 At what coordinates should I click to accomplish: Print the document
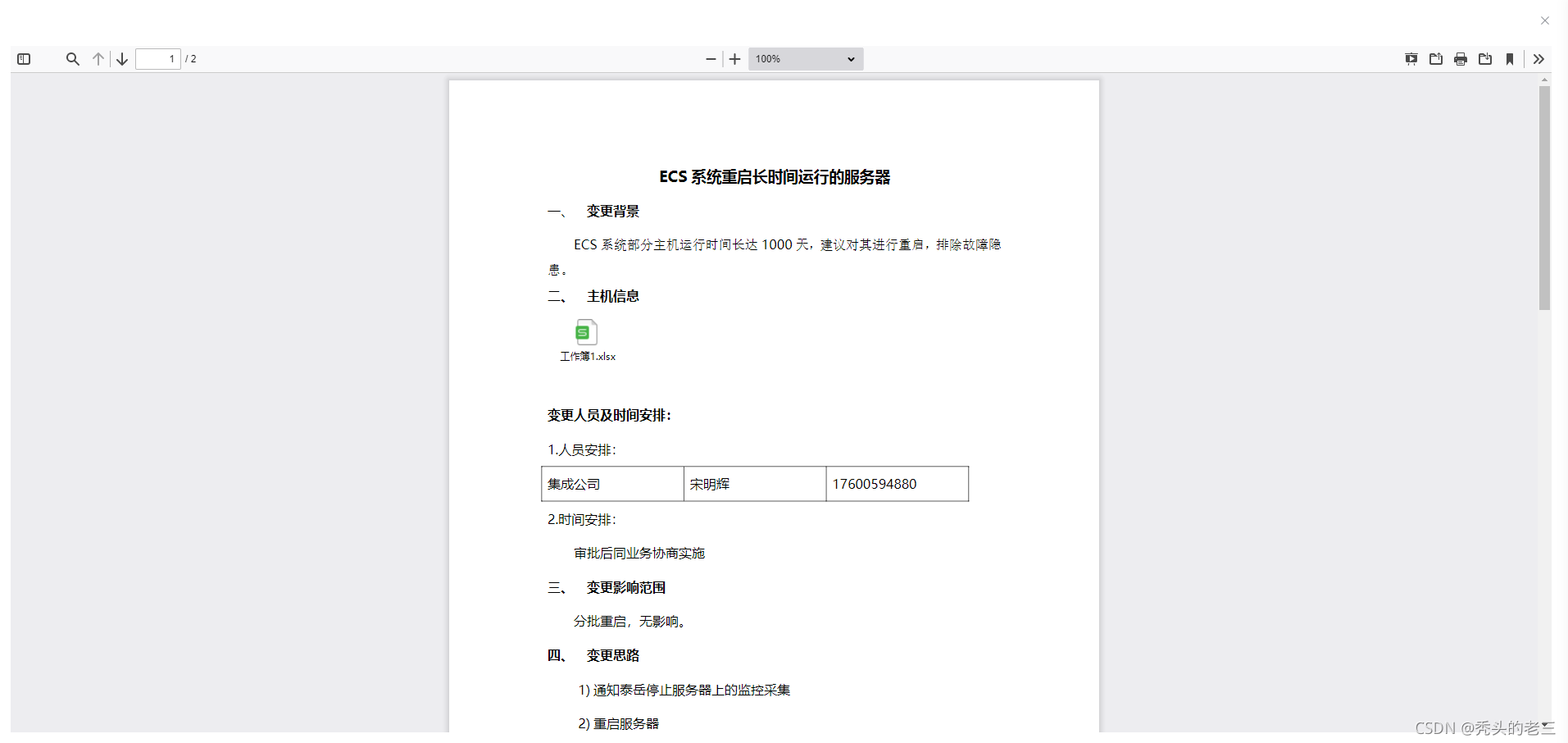pyautogui.click(x=1461, y=59)
